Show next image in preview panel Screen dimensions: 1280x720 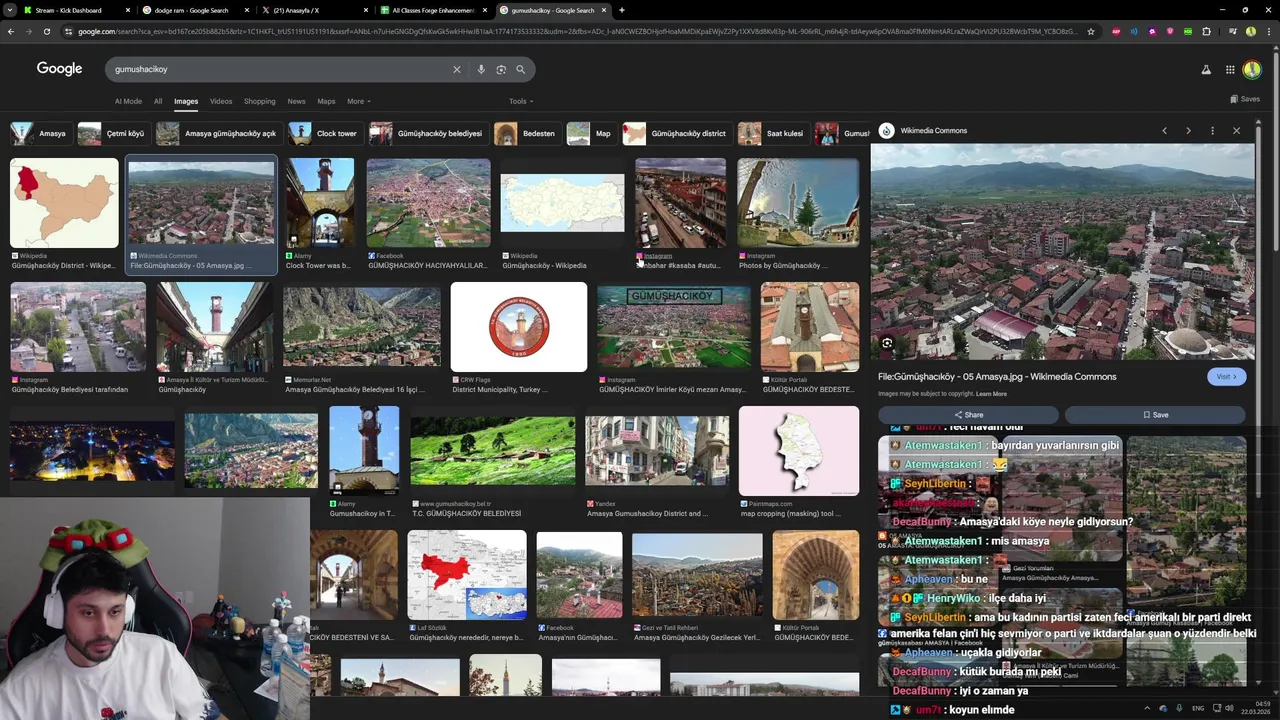tap(1188, 131)
